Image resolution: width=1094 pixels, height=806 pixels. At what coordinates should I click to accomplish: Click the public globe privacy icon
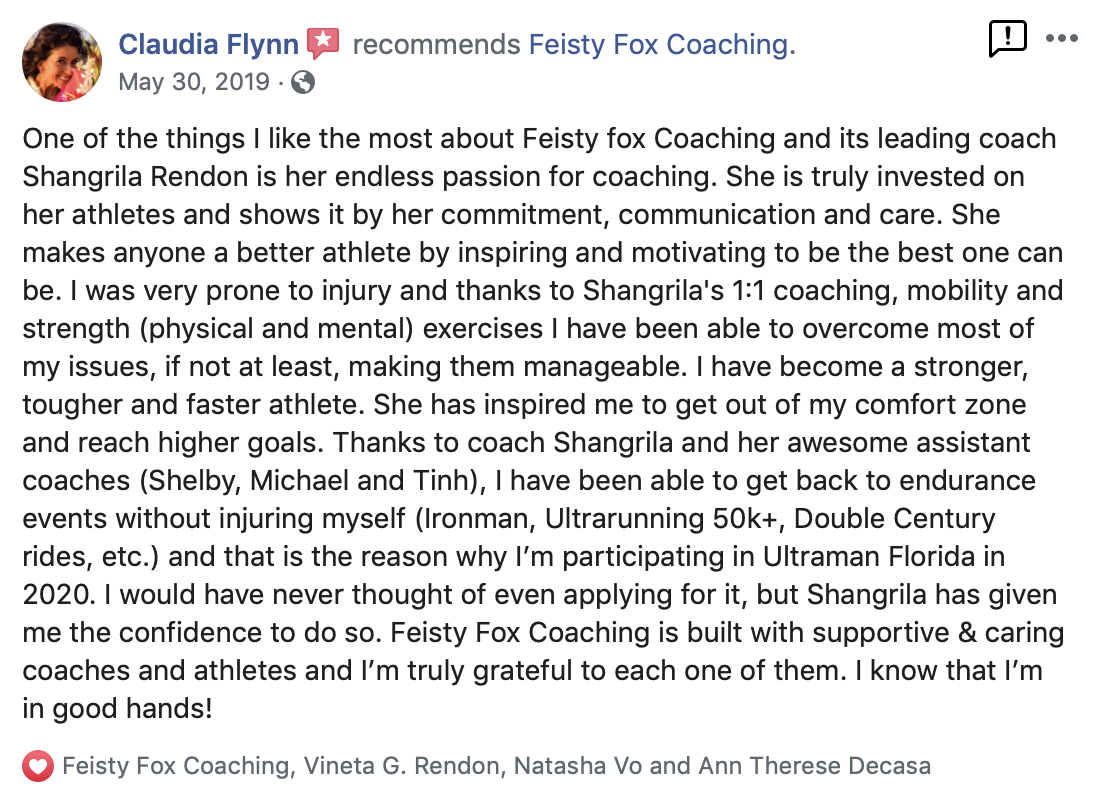point(303,82)
